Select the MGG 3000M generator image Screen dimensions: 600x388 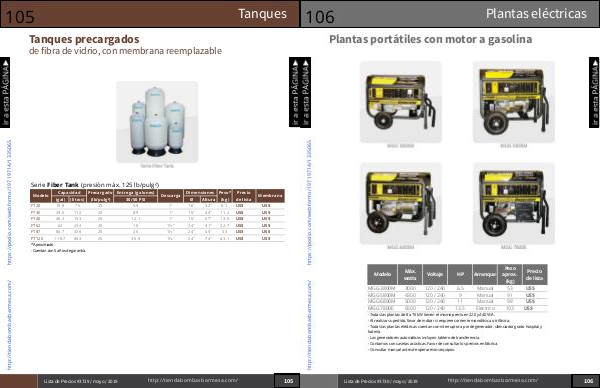pyautogui.click(x=401, y=102)
